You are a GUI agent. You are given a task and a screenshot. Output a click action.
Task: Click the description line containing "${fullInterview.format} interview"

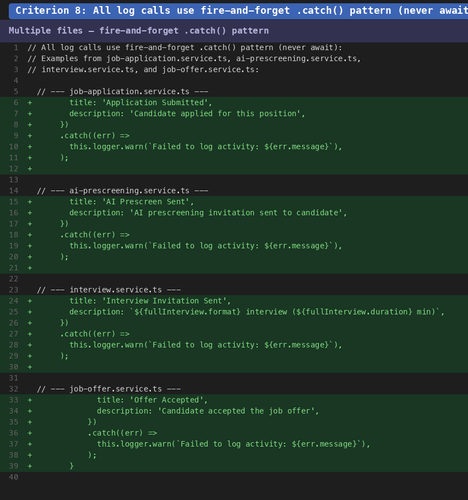point(257,311)
